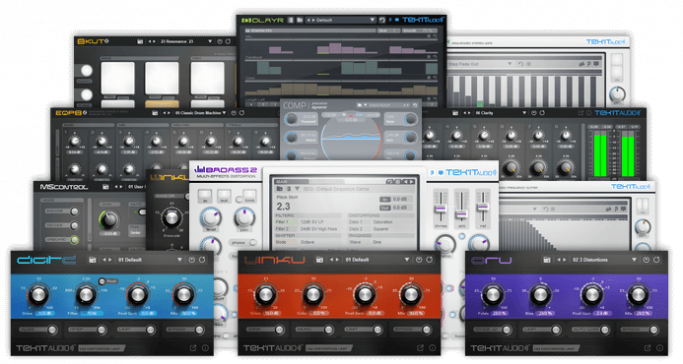Go to next preset in orange Winku plugin
The width and height of the screenshot is (683, 364).
coord(337,260)
